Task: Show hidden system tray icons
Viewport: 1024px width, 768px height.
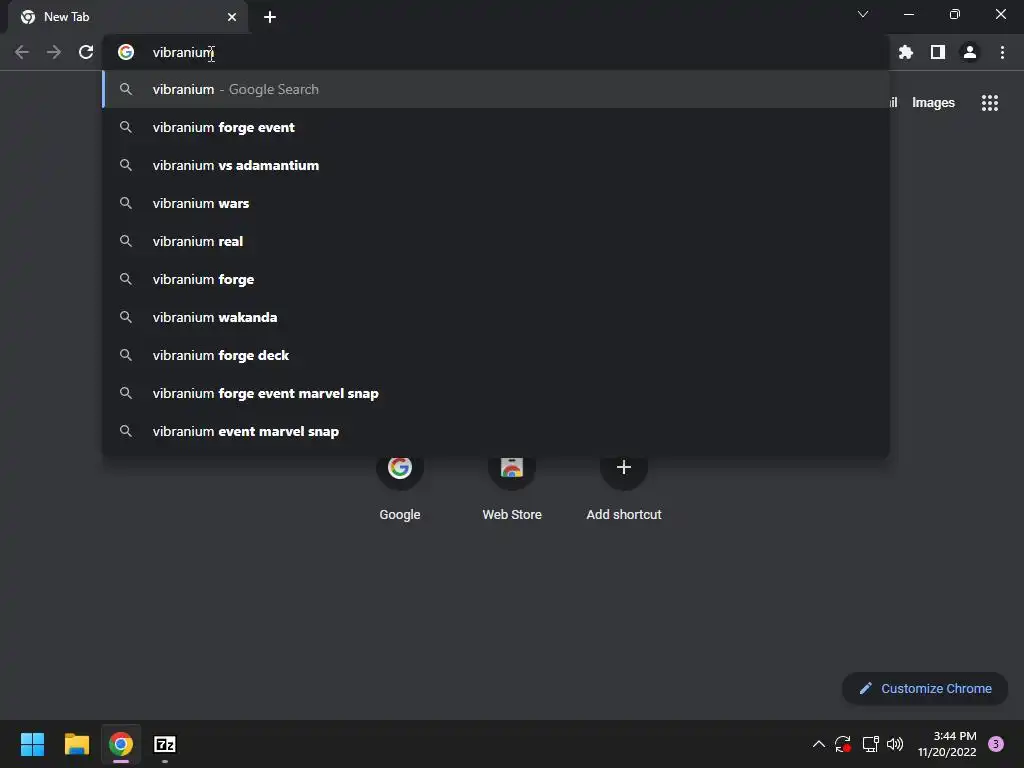Action: point(818,744)
